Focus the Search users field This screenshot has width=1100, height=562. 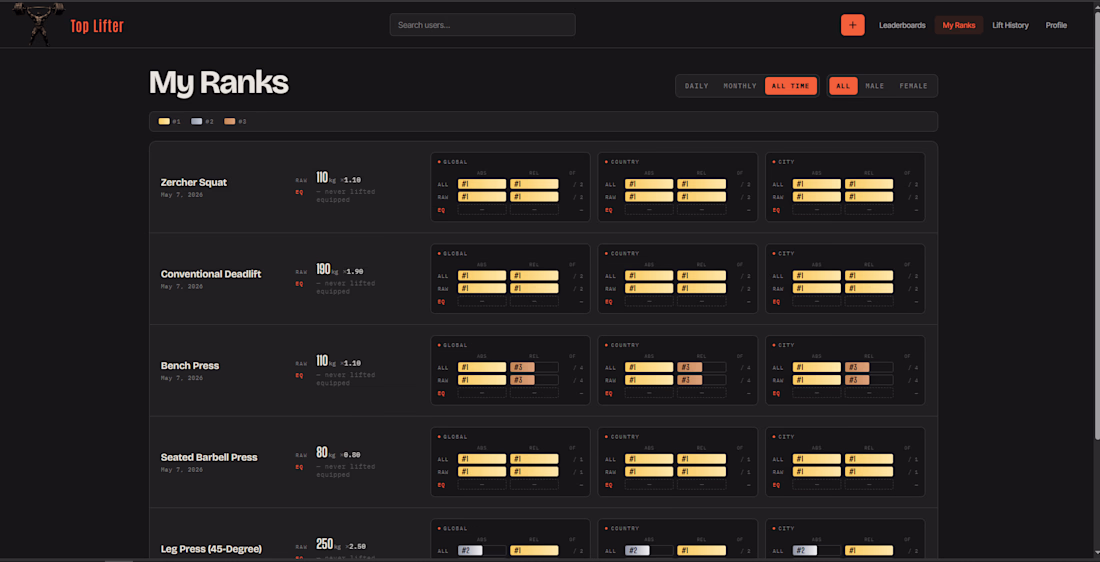[483, 25]
